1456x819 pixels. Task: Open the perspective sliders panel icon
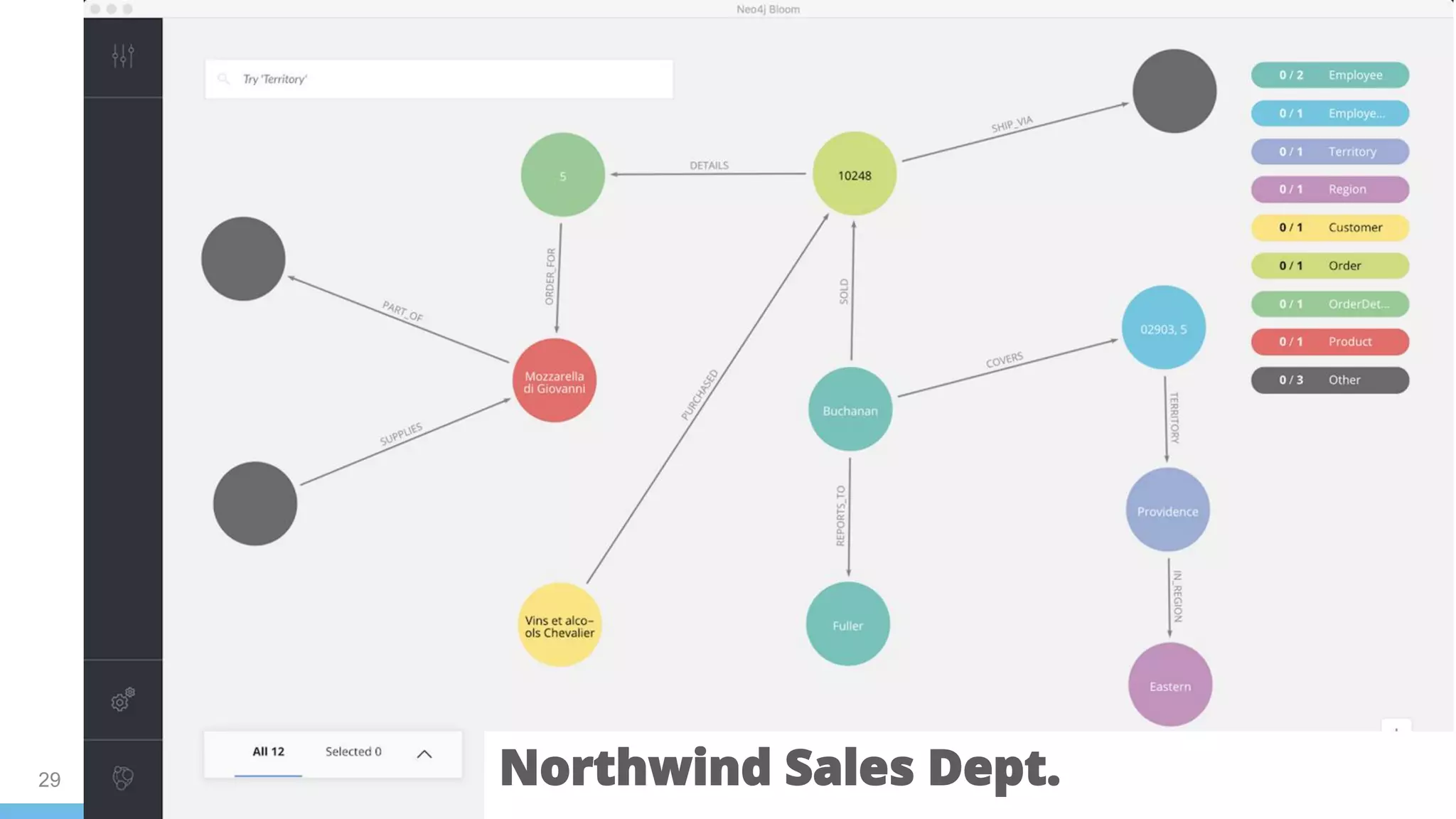(x=123, y=56)
